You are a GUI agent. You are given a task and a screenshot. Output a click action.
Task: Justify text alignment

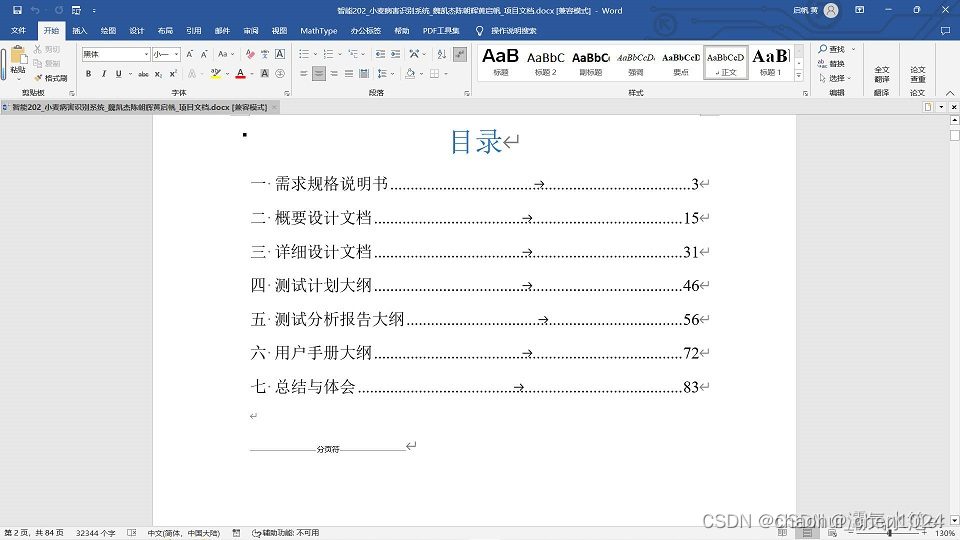point(348,73)
